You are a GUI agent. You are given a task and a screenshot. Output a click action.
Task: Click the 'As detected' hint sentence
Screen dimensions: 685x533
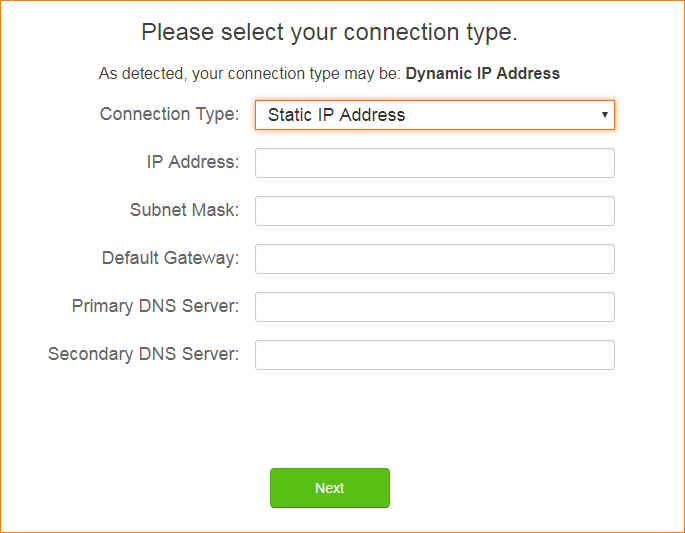pyautogui.click(x=250, y=73)
